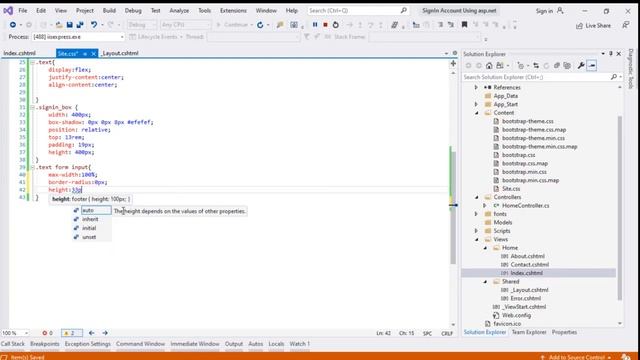Click the warnings count indicator
Image resolution: width=640 pixels, height=360 pixels.
click(x=71, y=333)
